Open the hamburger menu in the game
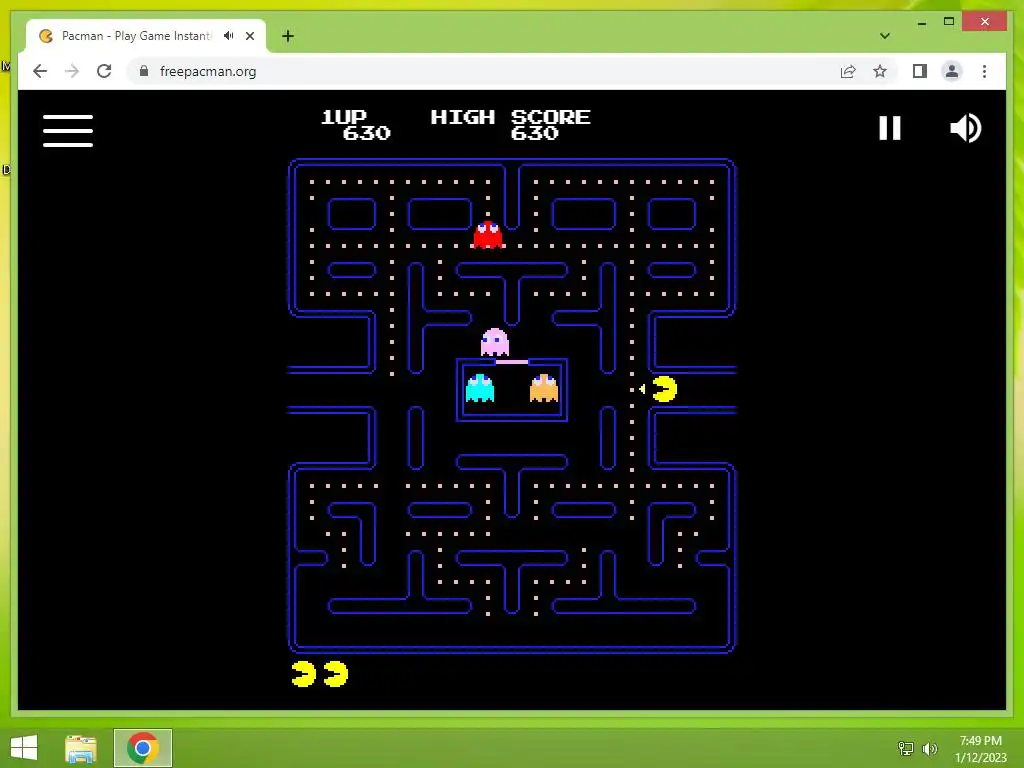Screen dimensions: 1024x768 (68, 131)
